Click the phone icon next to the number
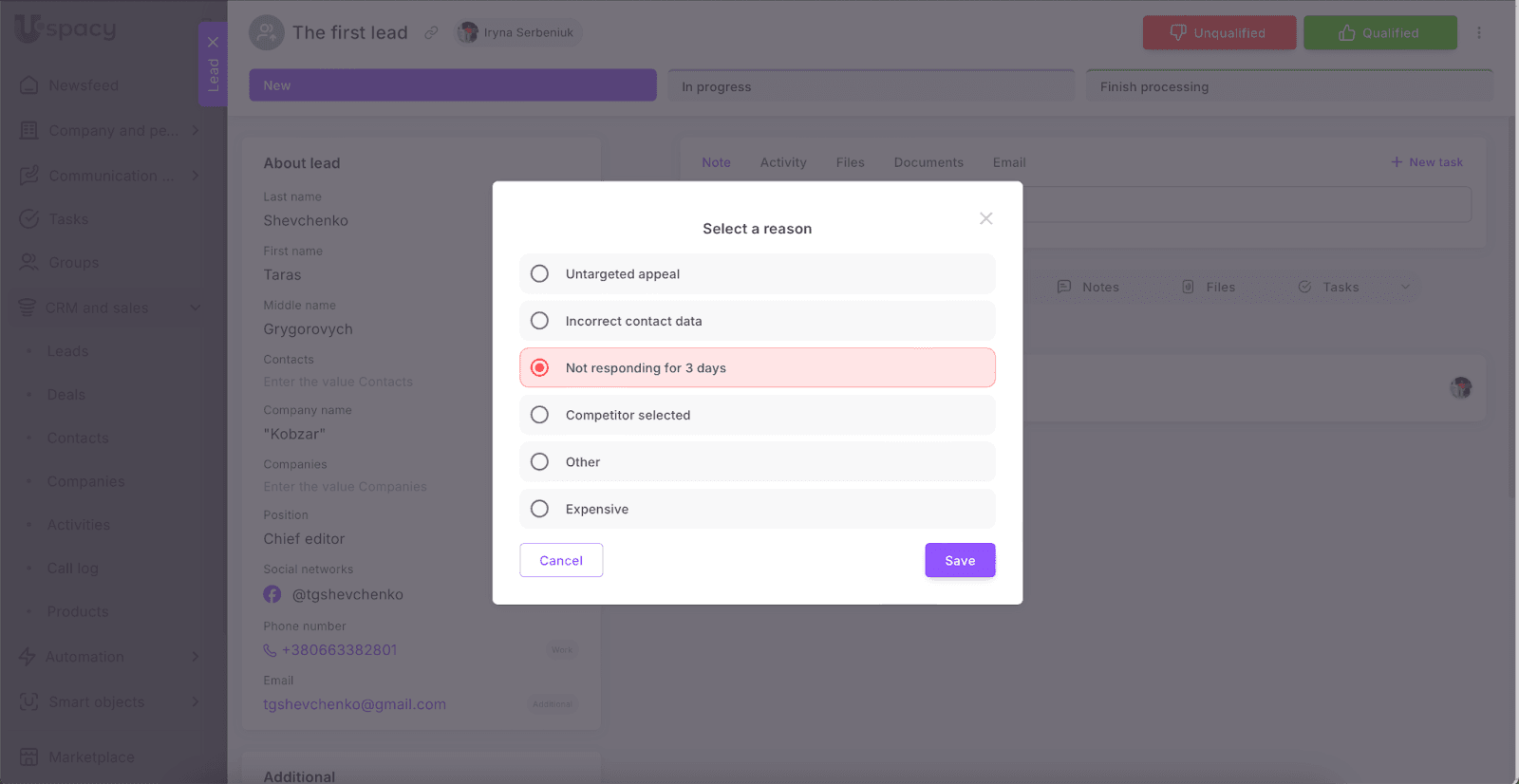 [271, 650]
